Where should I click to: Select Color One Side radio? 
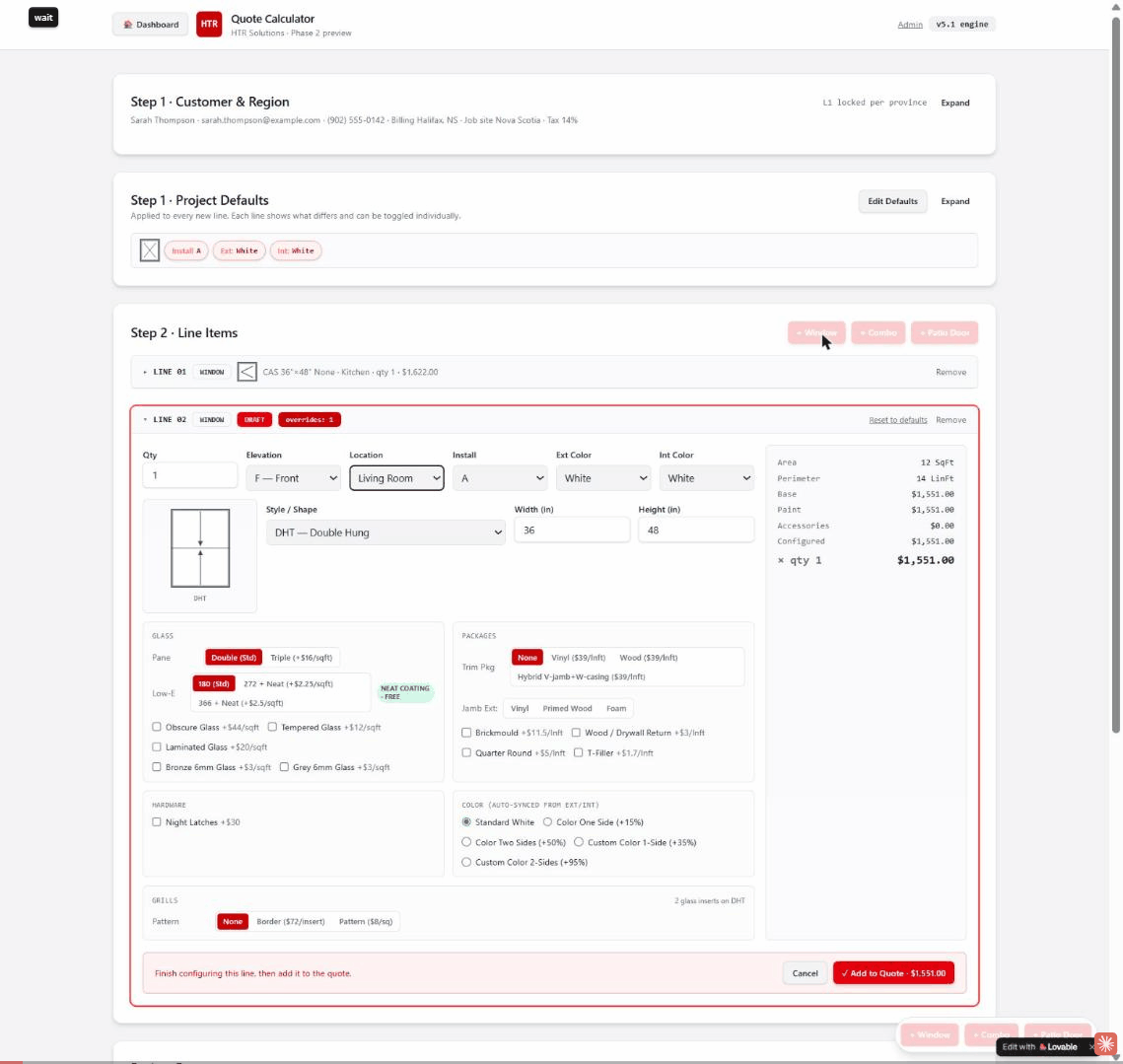(x=547, y=821)
